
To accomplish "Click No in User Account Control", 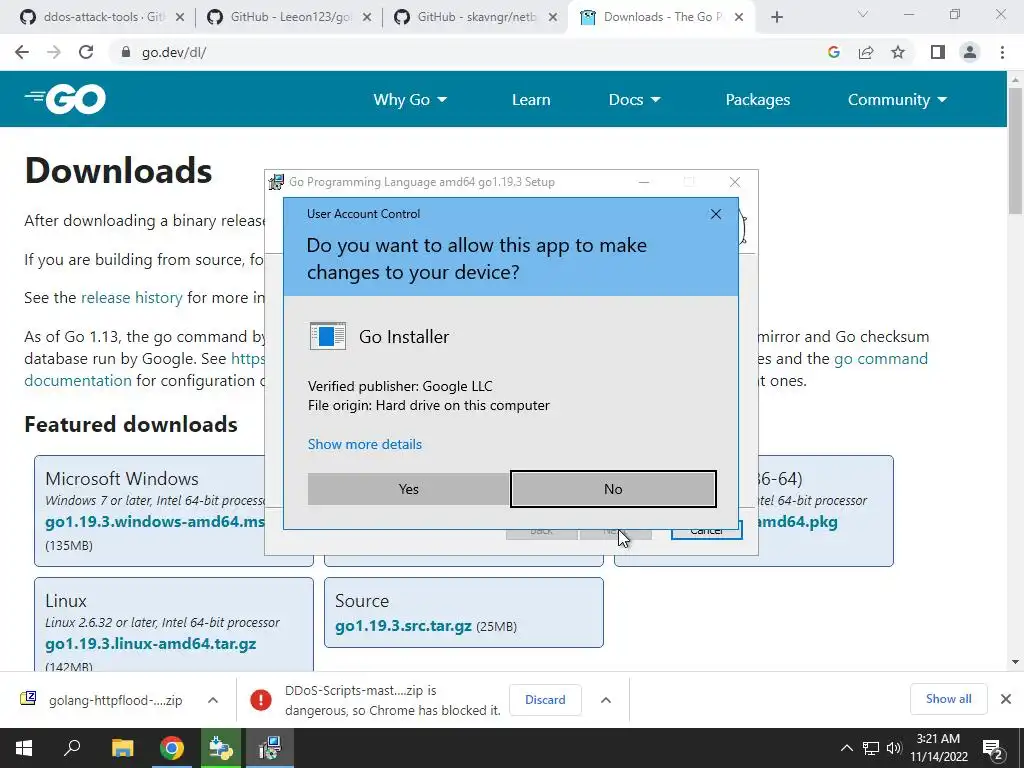I will [x=613, y=489].
